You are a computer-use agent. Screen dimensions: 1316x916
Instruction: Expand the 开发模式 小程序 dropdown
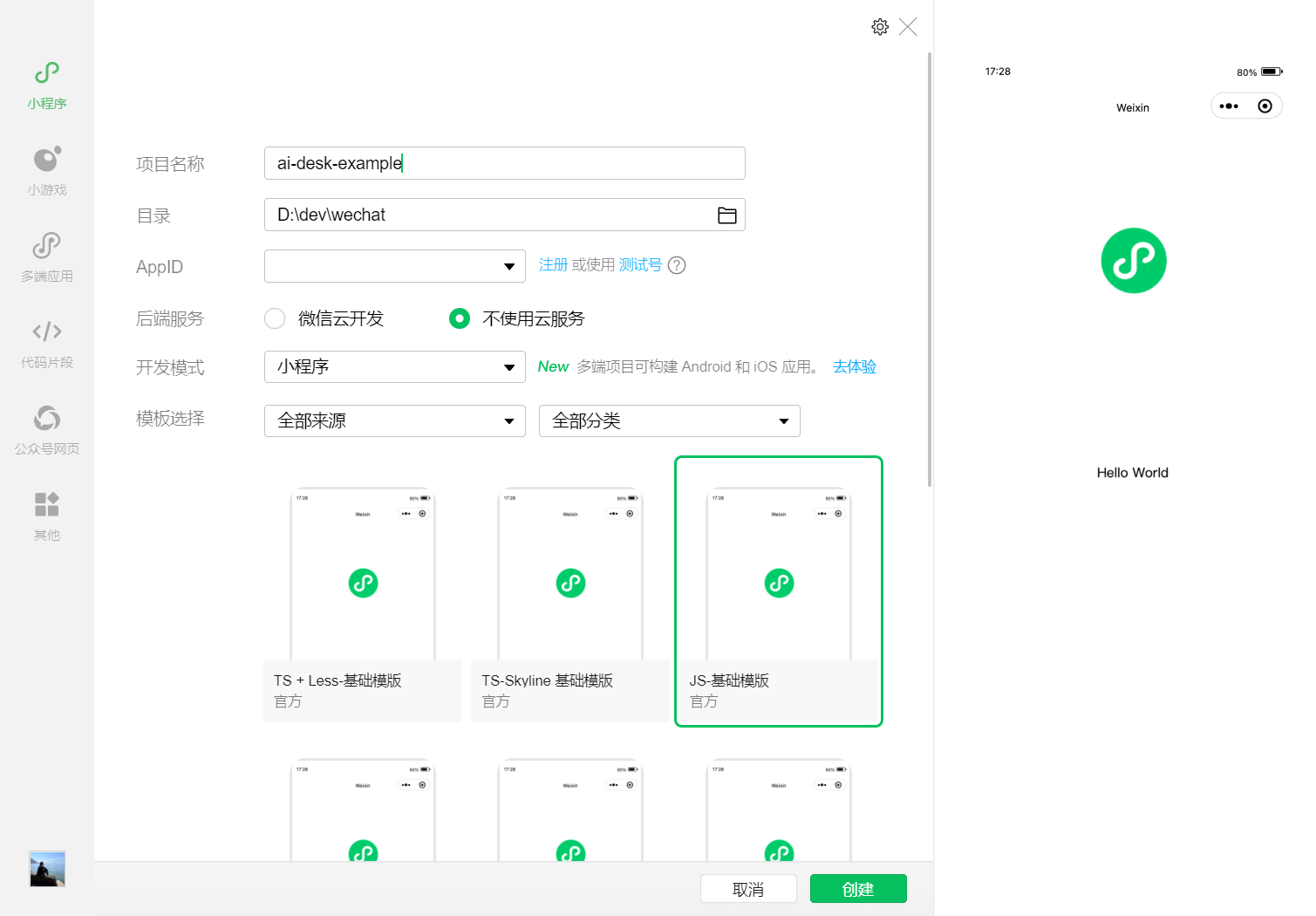395,367
